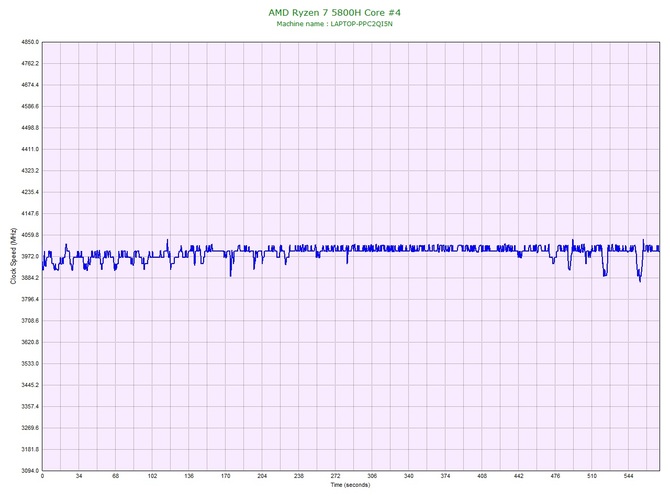Click the 4498.8 y-axis value
The width and height of the screenshot is (670, 502).
[x=30, y=128]
